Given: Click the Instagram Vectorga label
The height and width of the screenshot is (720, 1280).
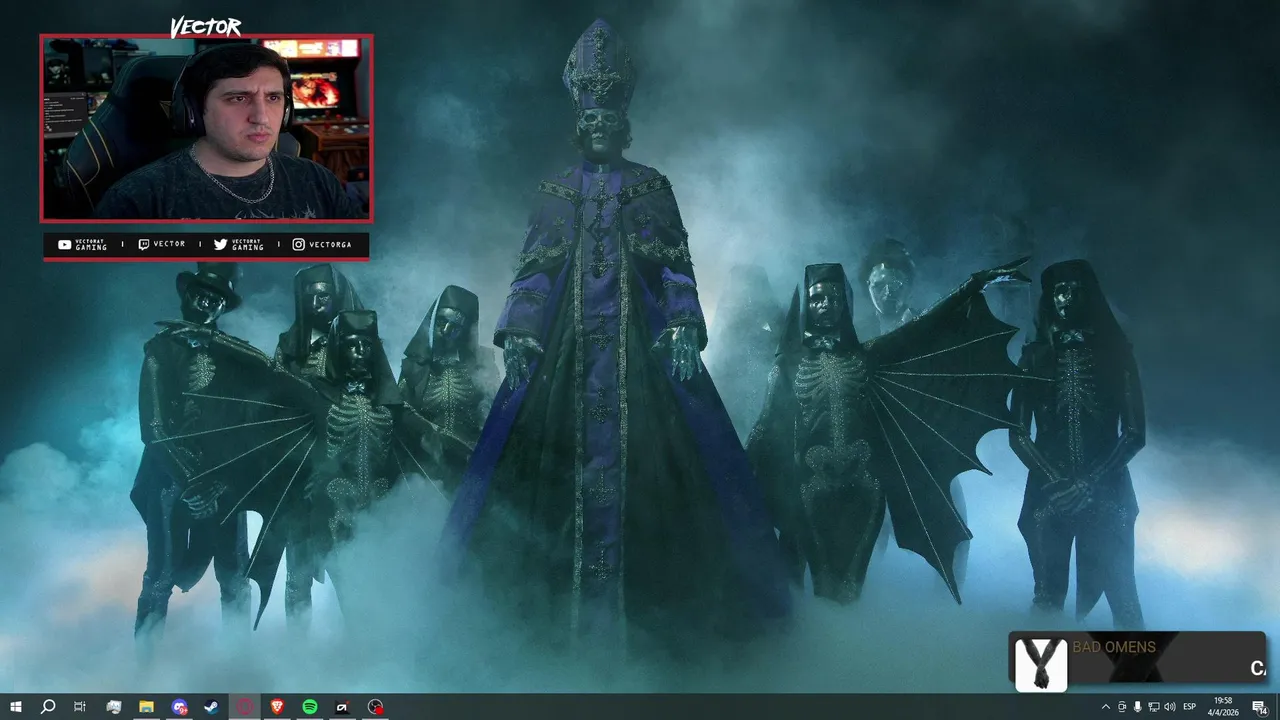Looking at the screenshot, I should (x=322, y=244).
